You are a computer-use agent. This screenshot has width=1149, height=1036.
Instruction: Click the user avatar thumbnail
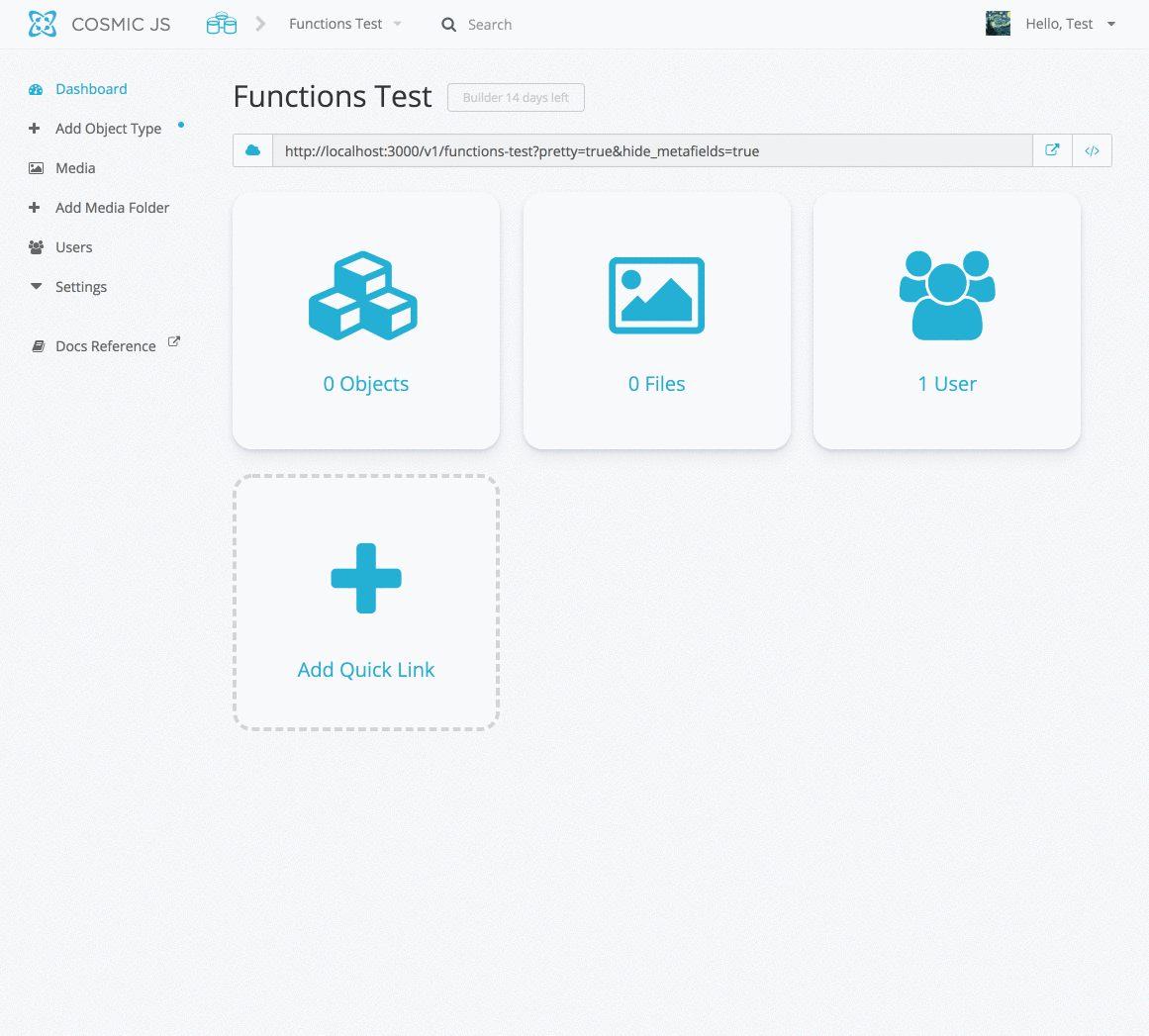click(998, 24)
